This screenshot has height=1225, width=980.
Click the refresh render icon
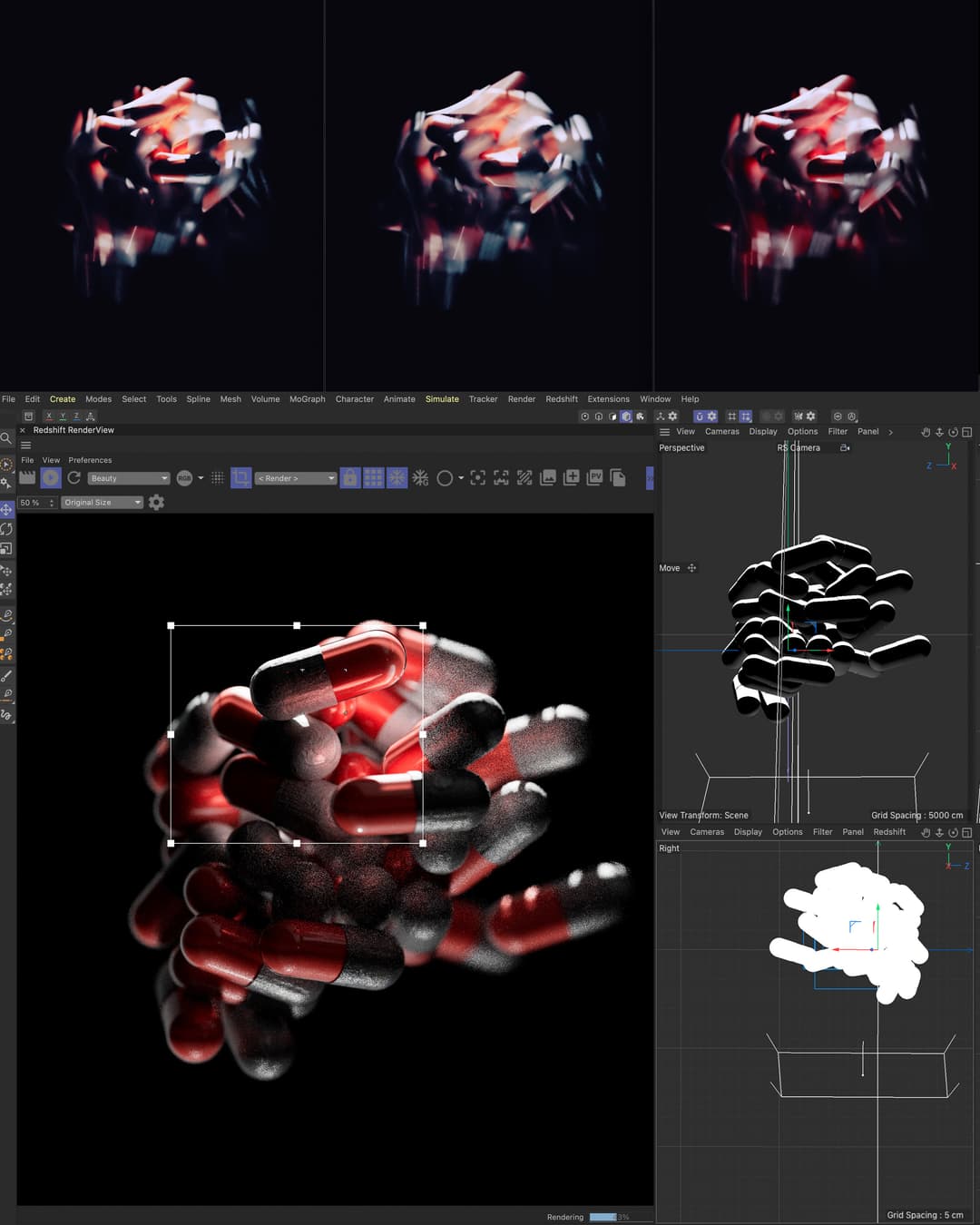point(74,477)
